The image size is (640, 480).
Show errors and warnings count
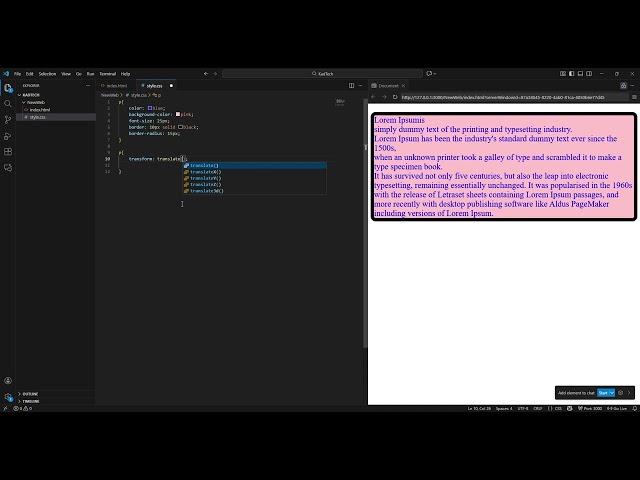[x=22, y=409]
